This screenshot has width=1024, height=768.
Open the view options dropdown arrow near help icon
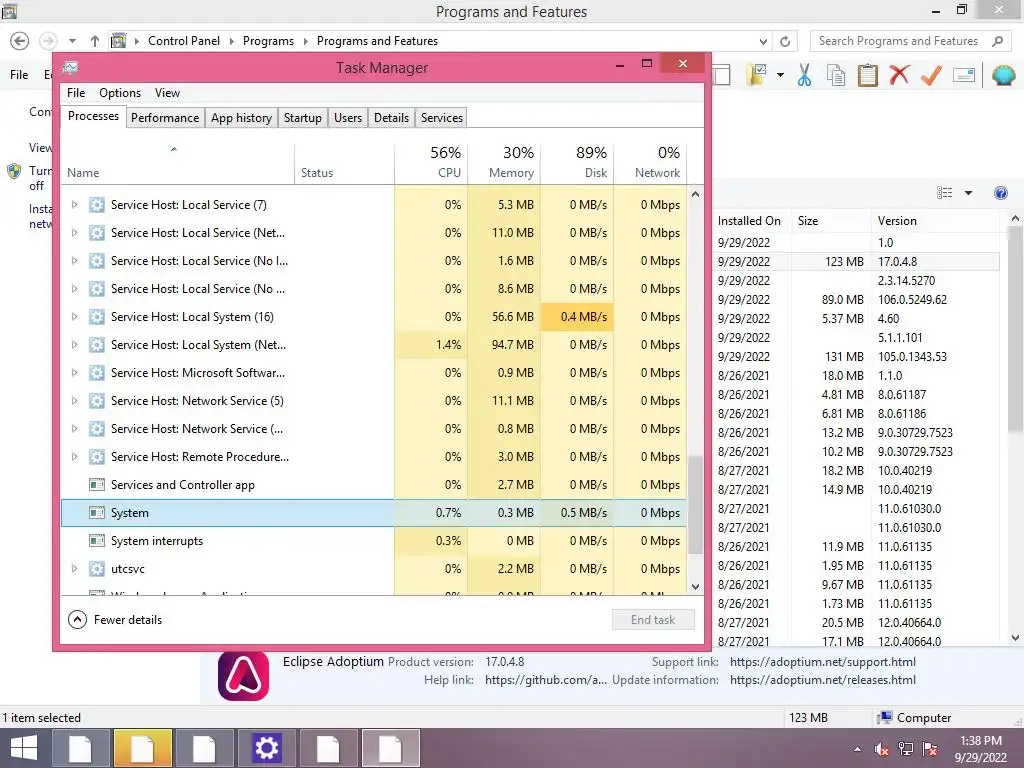(x=968, y=193)
